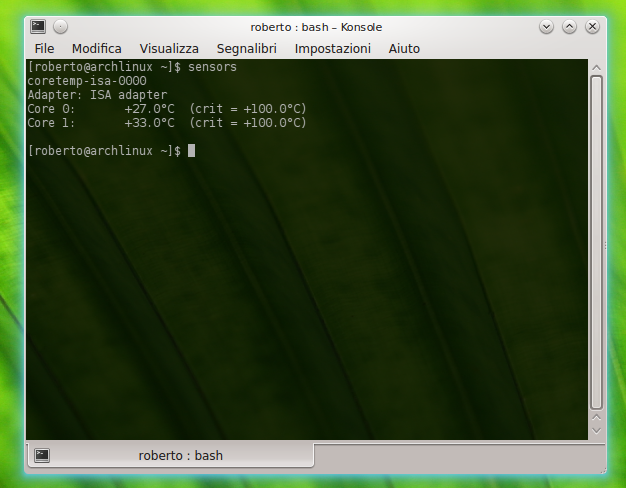The image size is (626, 488).
Task: Click the Core 1 temperature +33.0°C
Action: pyautogui.click(x=149, y=123)
